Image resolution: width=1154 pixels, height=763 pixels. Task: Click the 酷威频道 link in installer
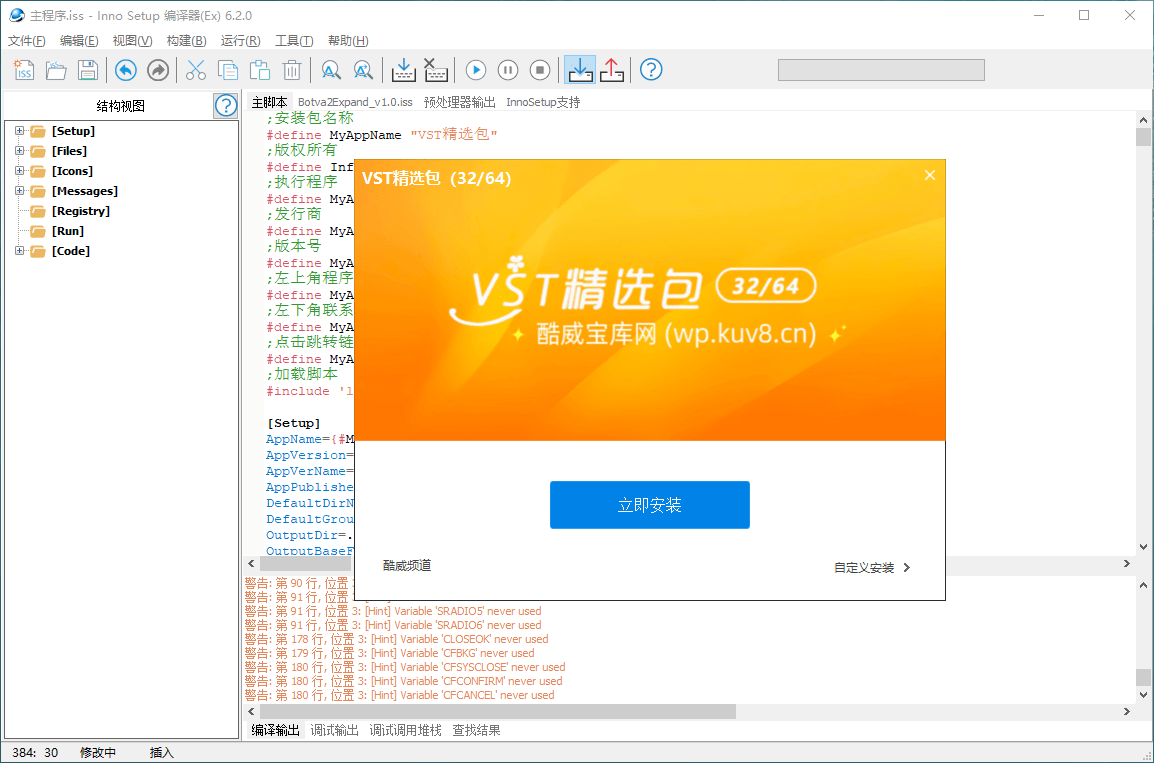pyautogui.click(x=407, y=565)
